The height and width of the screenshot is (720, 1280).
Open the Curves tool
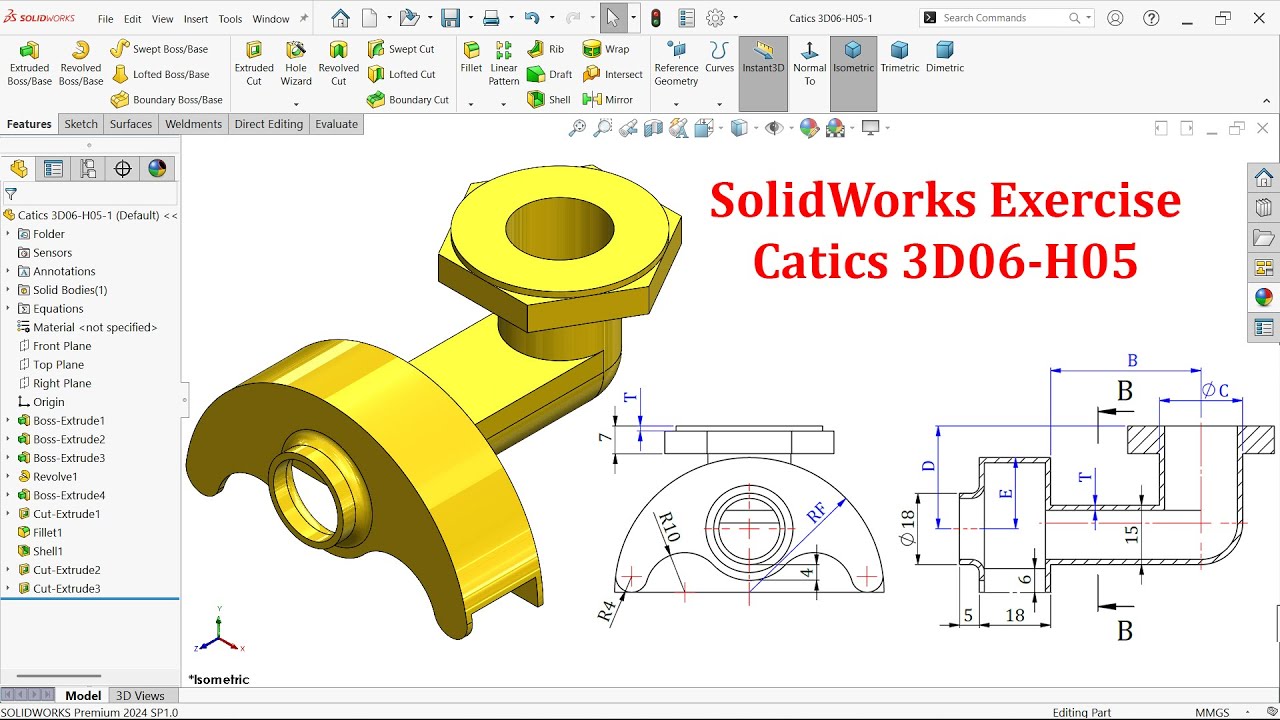(x=719, y=58)
